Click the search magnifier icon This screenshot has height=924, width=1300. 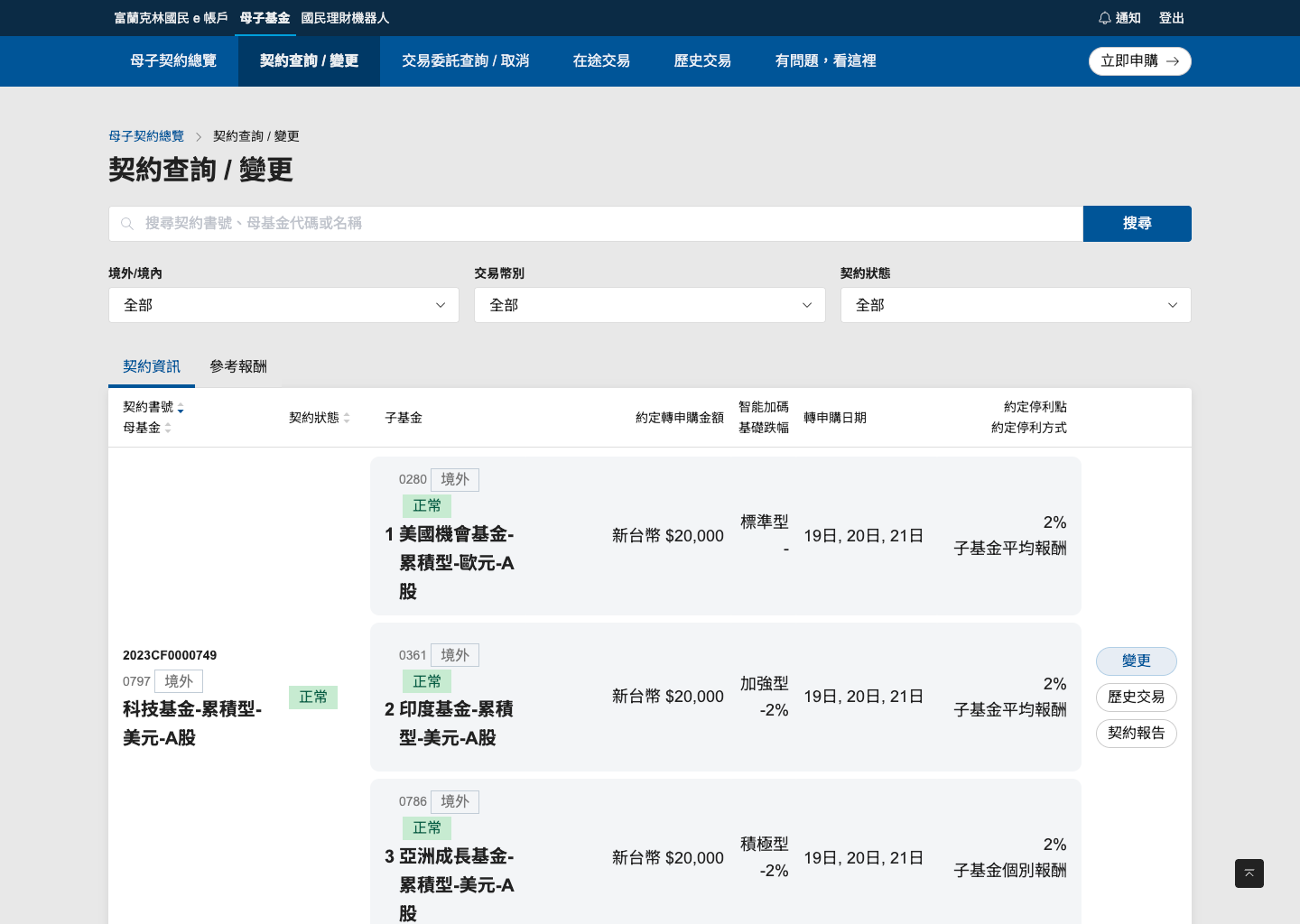[127, 224]
